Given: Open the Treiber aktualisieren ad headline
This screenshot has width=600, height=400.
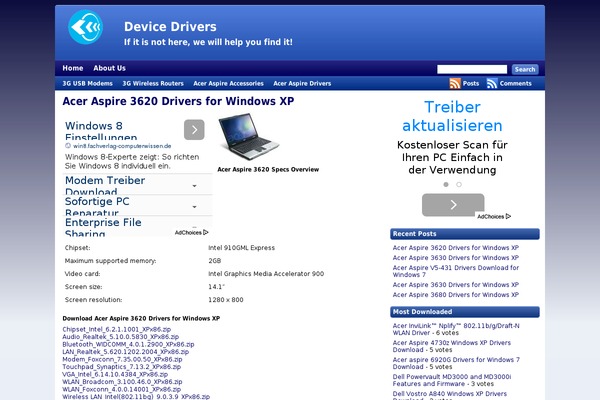Looking at the screenshot, I should pos(452,116).
